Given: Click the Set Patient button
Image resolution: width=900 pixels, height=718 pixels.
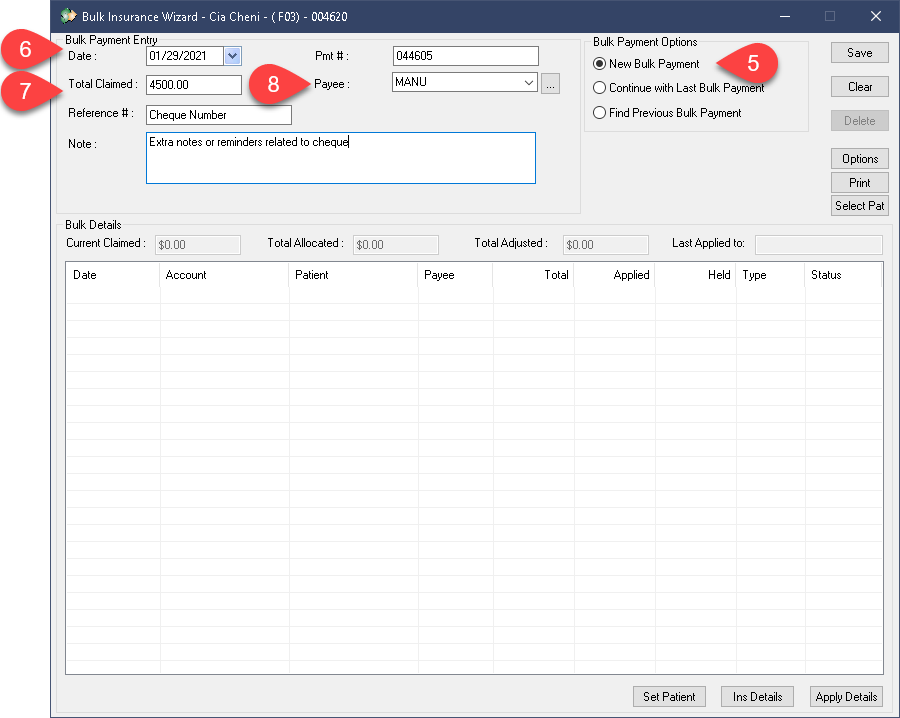Looking at the screenshot, I should click(669, 696).
